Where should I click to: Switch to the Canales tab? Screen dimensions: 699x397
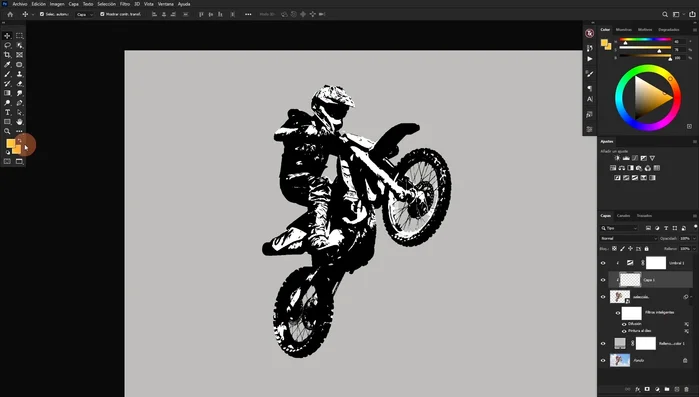tap(623, 216)
